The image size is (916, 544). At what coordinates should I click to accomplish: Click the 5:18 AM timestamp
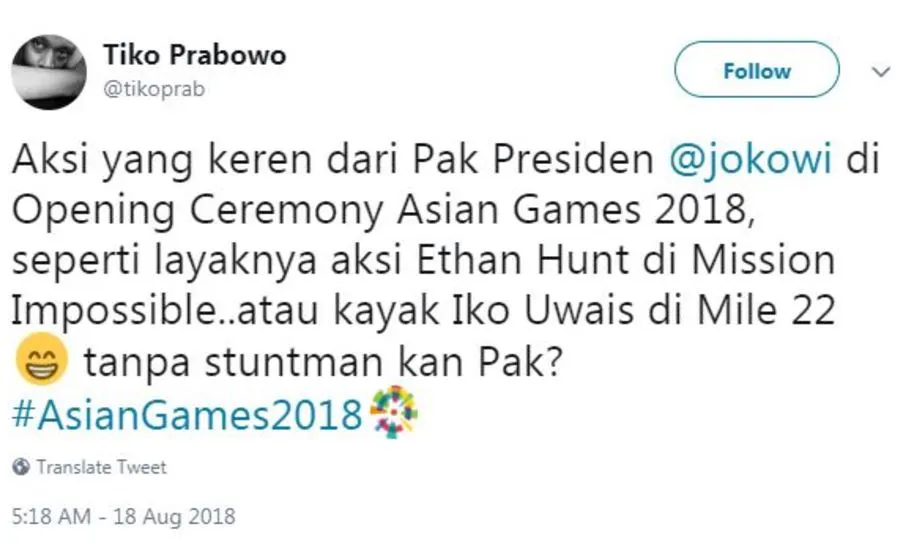click(51, 517)
